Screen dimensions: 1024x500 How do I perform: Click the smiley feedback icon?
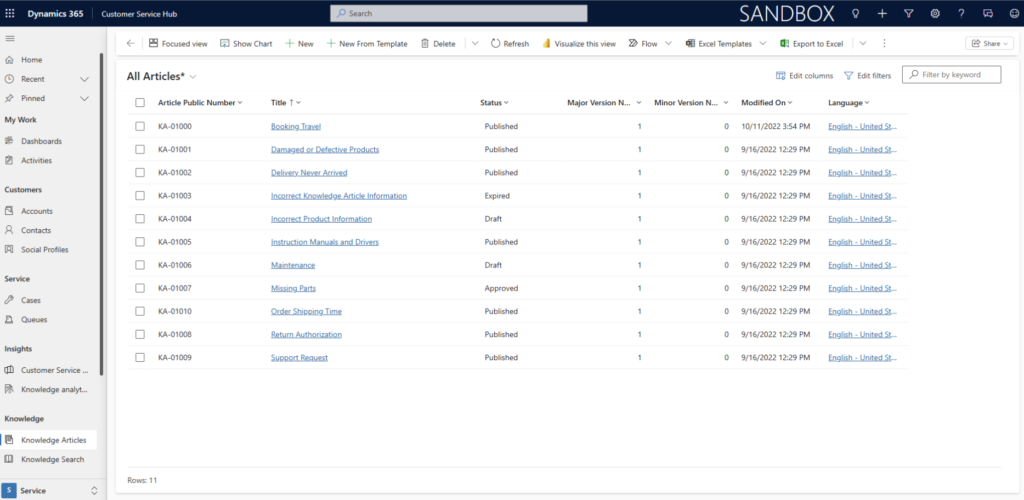pos(1013,14)
